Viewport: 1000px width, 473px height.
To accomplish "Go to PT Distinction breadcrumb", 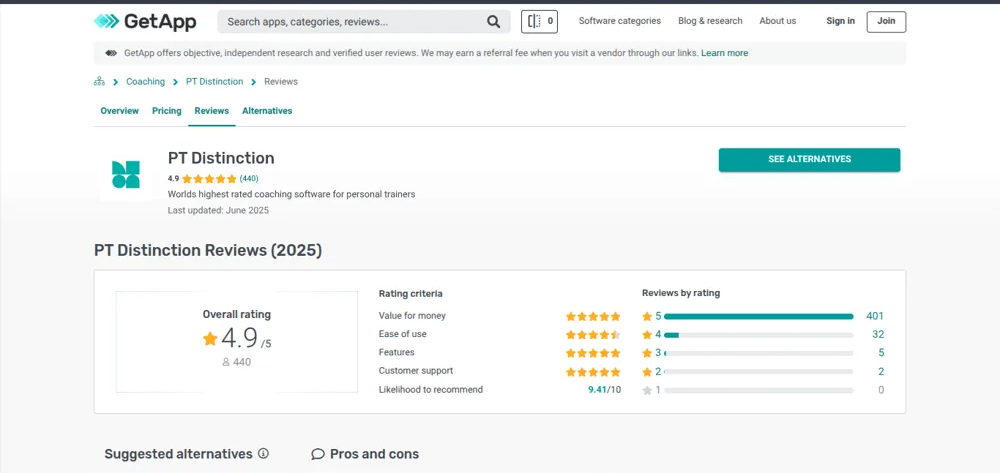I will [x=214, y=82].
